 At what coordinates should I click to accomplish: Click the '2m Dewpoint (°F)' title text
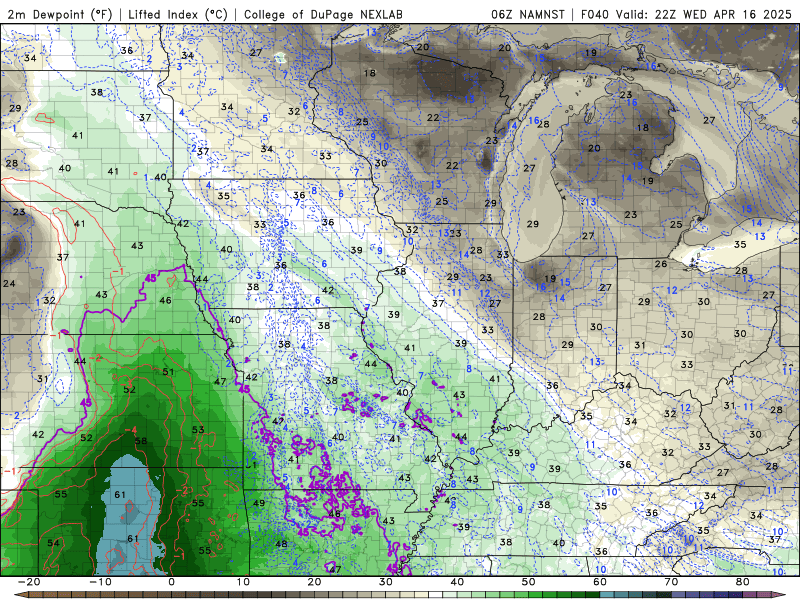click(x=60, y=14)
